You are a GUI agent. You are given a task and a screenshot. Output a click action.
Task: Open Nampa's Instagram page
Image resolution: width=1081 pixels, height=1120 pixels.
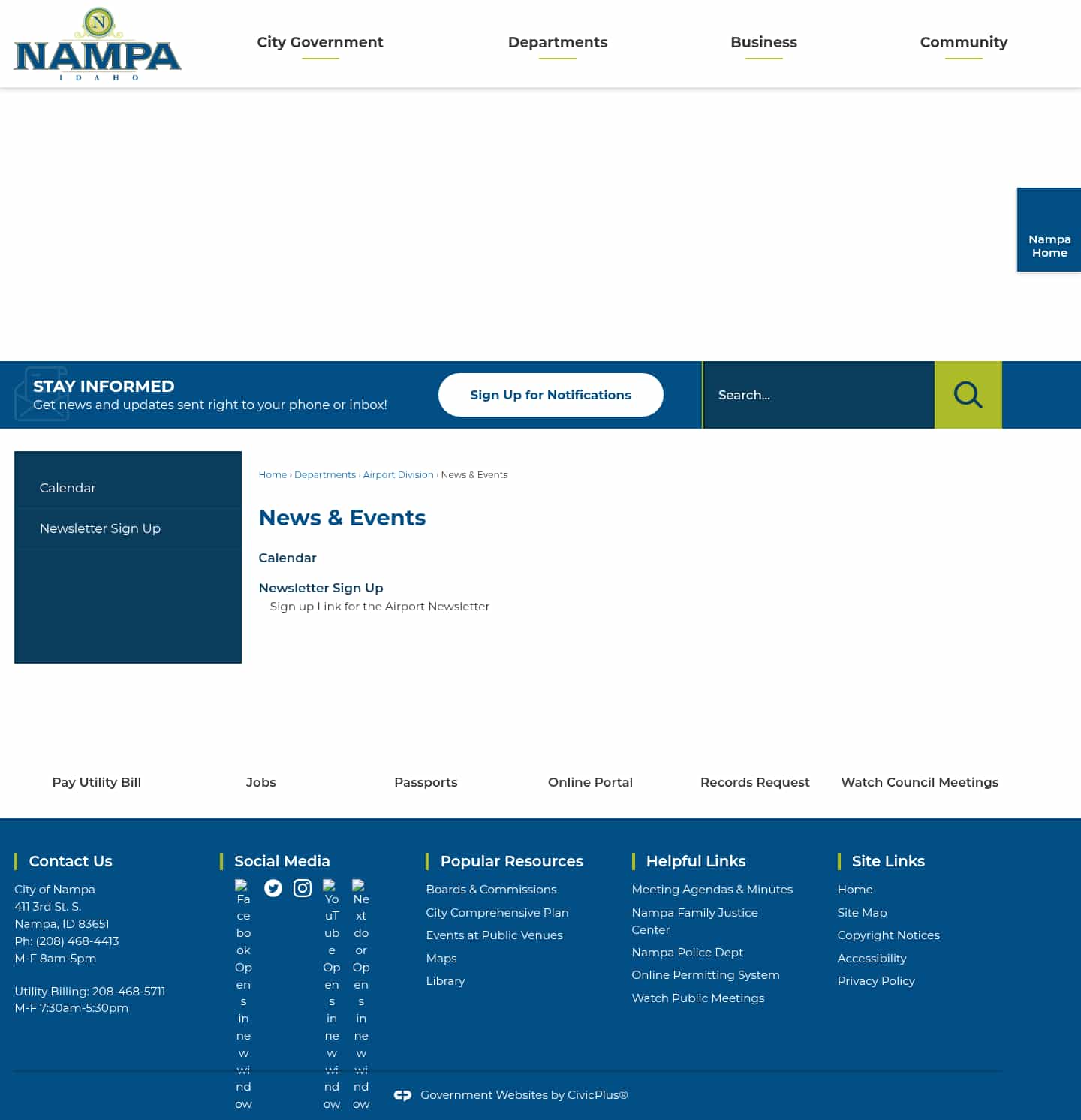[303, 888]
